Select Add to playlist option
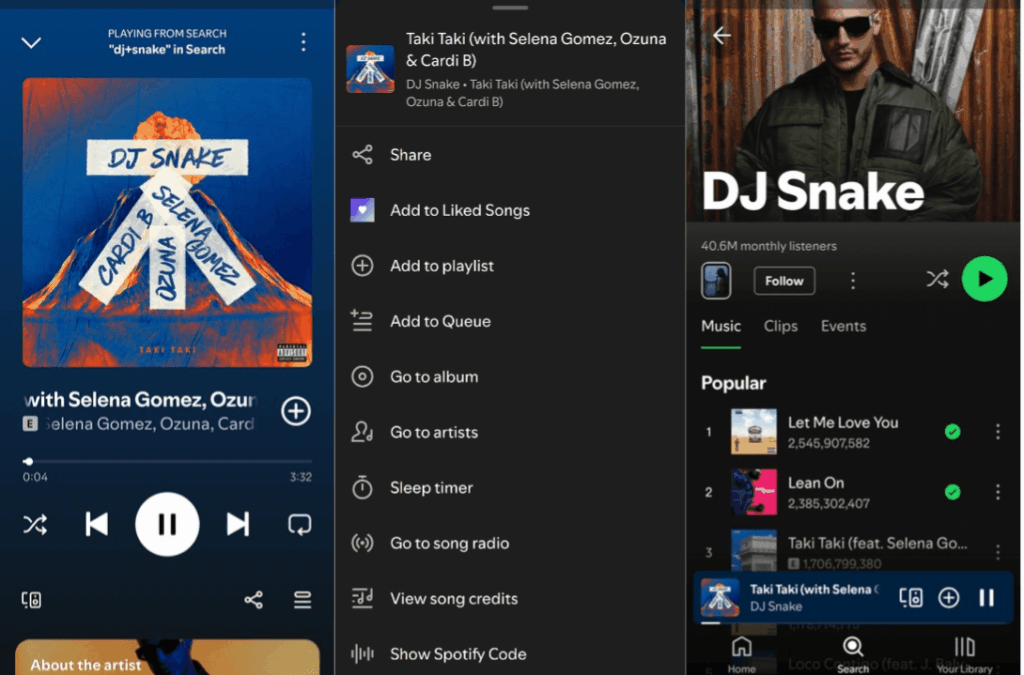Image resolution: width=1024 pixels, height=675 pixels. (510, 266)
